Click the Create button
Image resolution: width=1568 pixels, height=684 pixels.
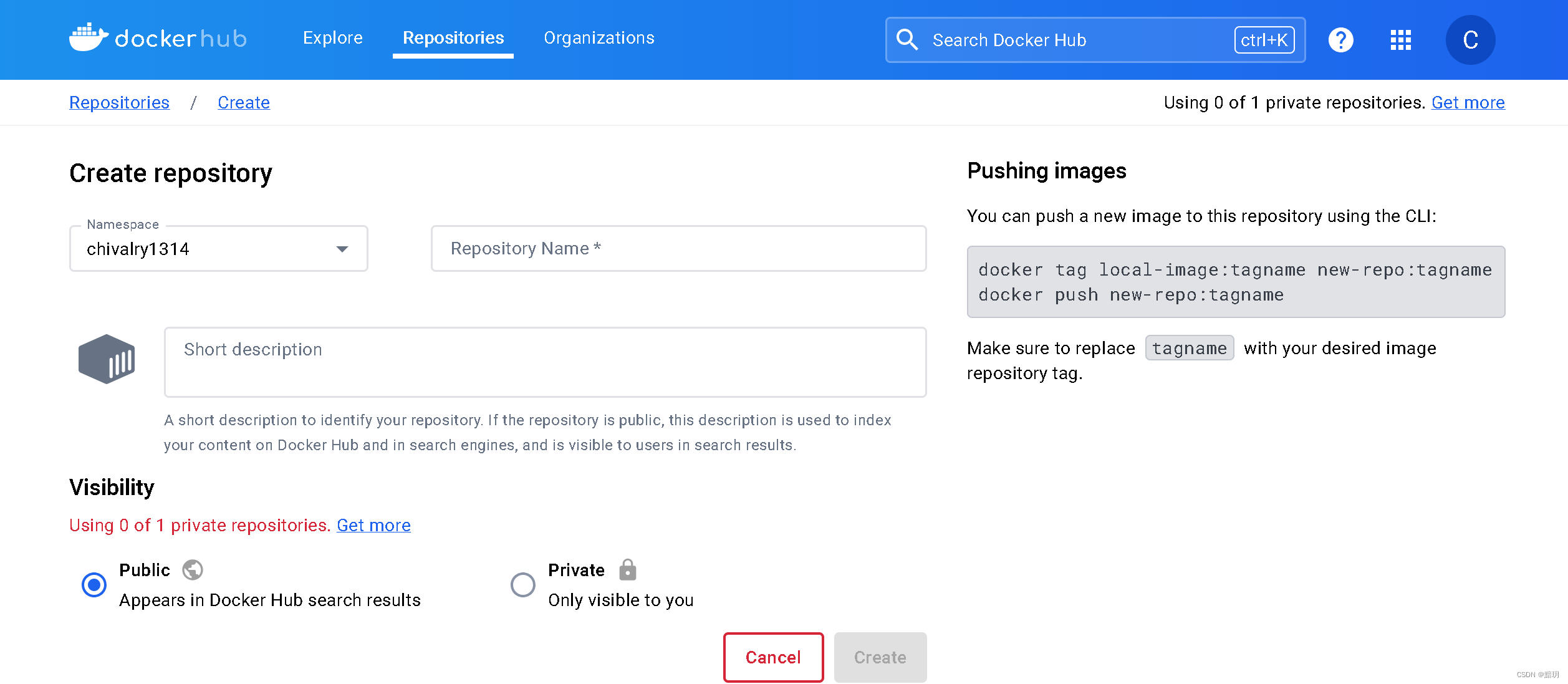880,657
